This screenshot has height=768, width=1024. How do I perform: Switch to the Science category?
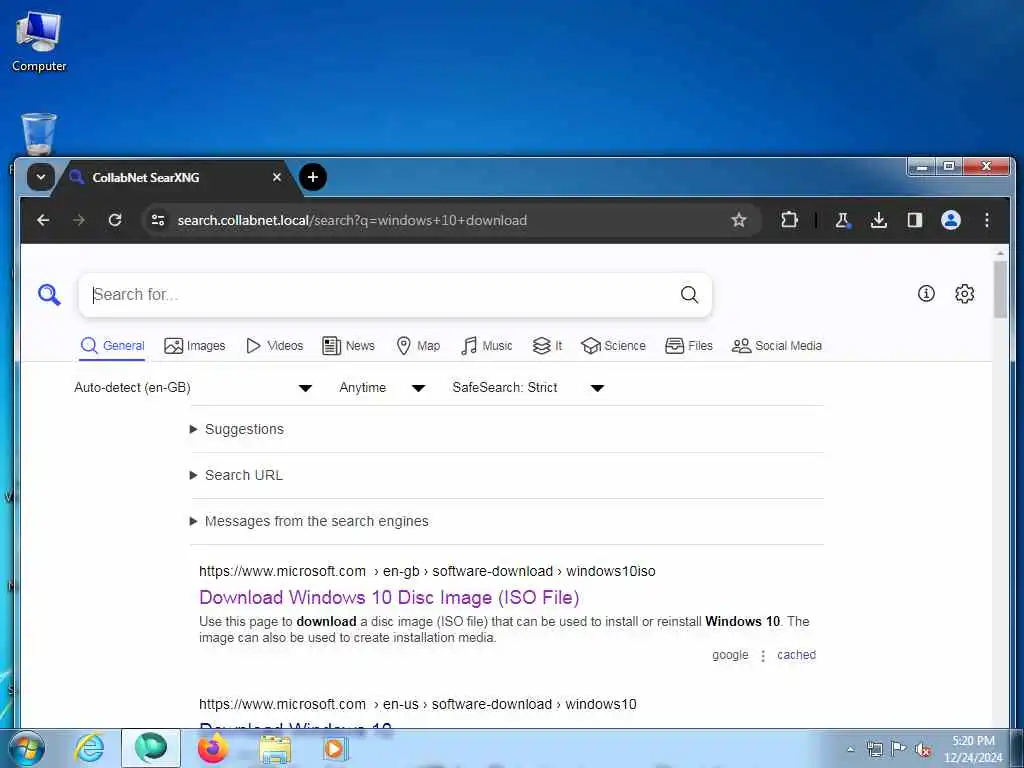click(613, 345)
